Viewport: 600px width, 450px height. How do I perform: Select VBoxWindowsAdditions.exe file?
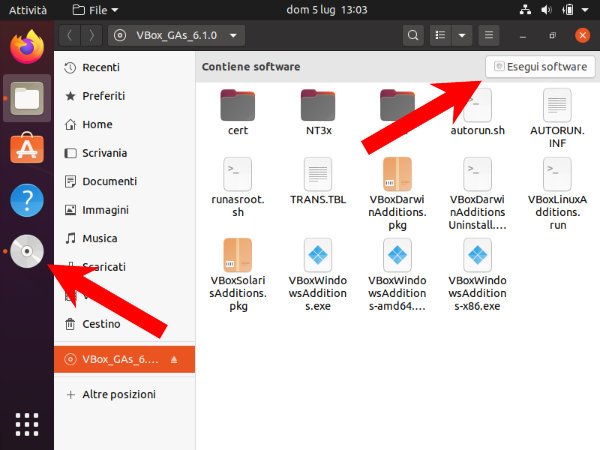click(318, 275)
